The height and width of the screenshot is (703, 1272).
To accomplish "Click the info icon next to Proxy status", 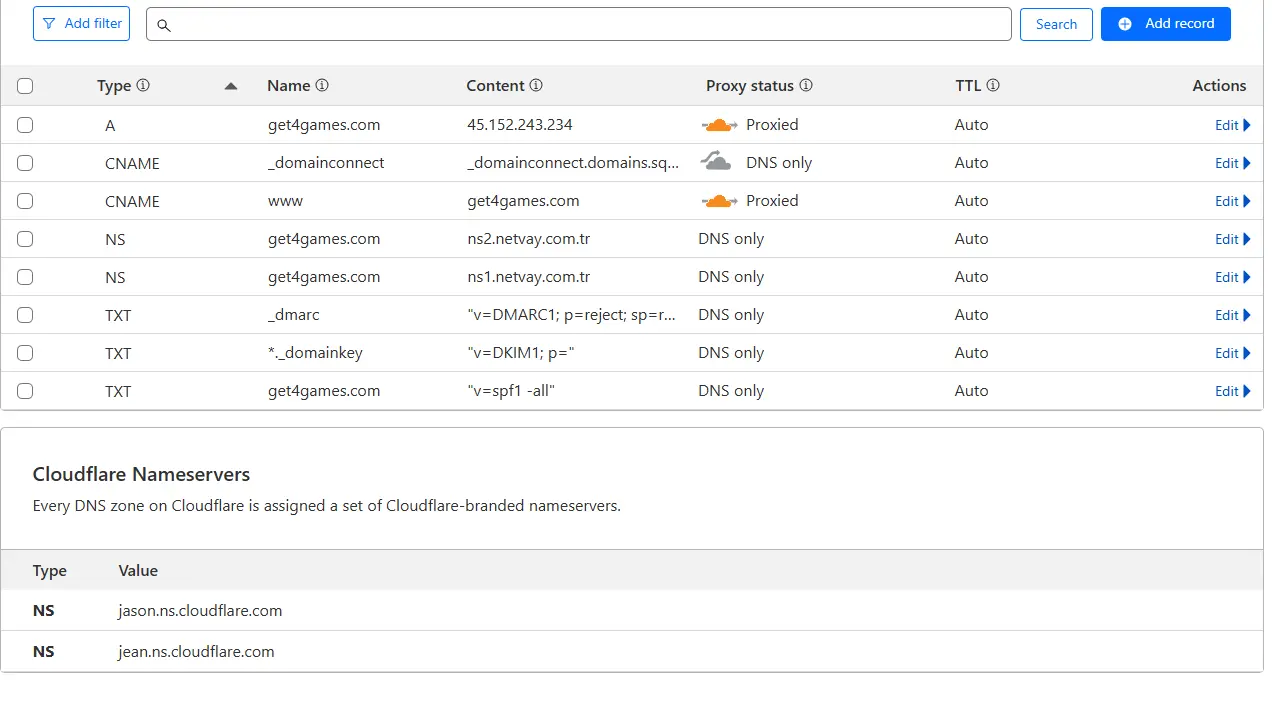I will 806,86.
